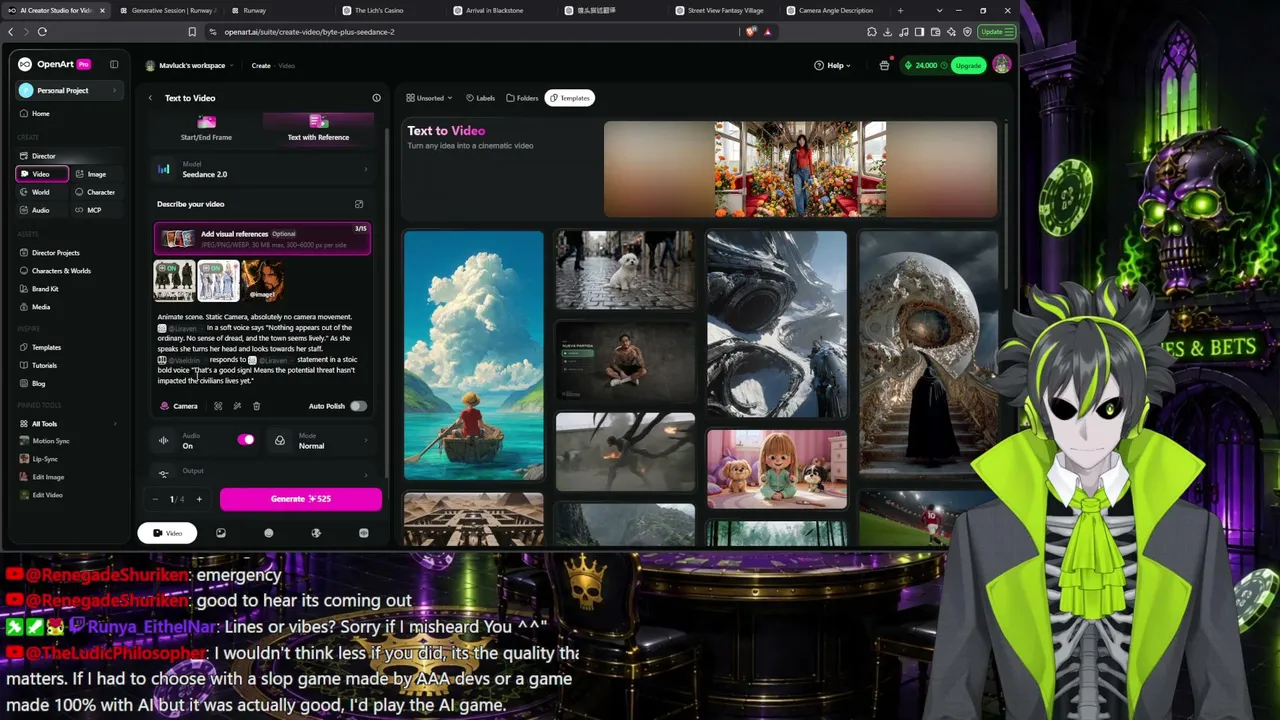
Task: Open the Unsorted dropdown
Action: click(x=429, y=98)
